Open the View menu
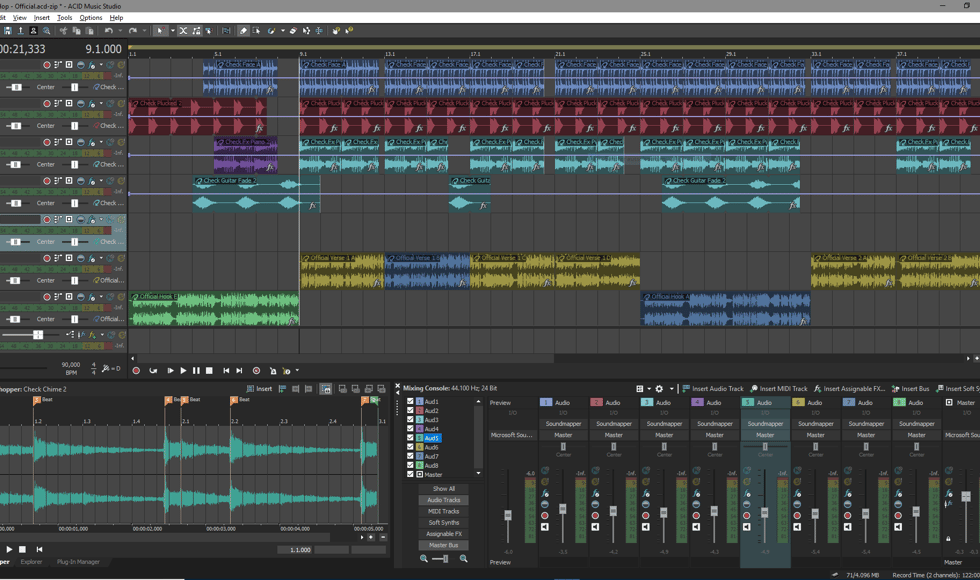The height and width of the screenshot is (580, 980). click(19, 18)
